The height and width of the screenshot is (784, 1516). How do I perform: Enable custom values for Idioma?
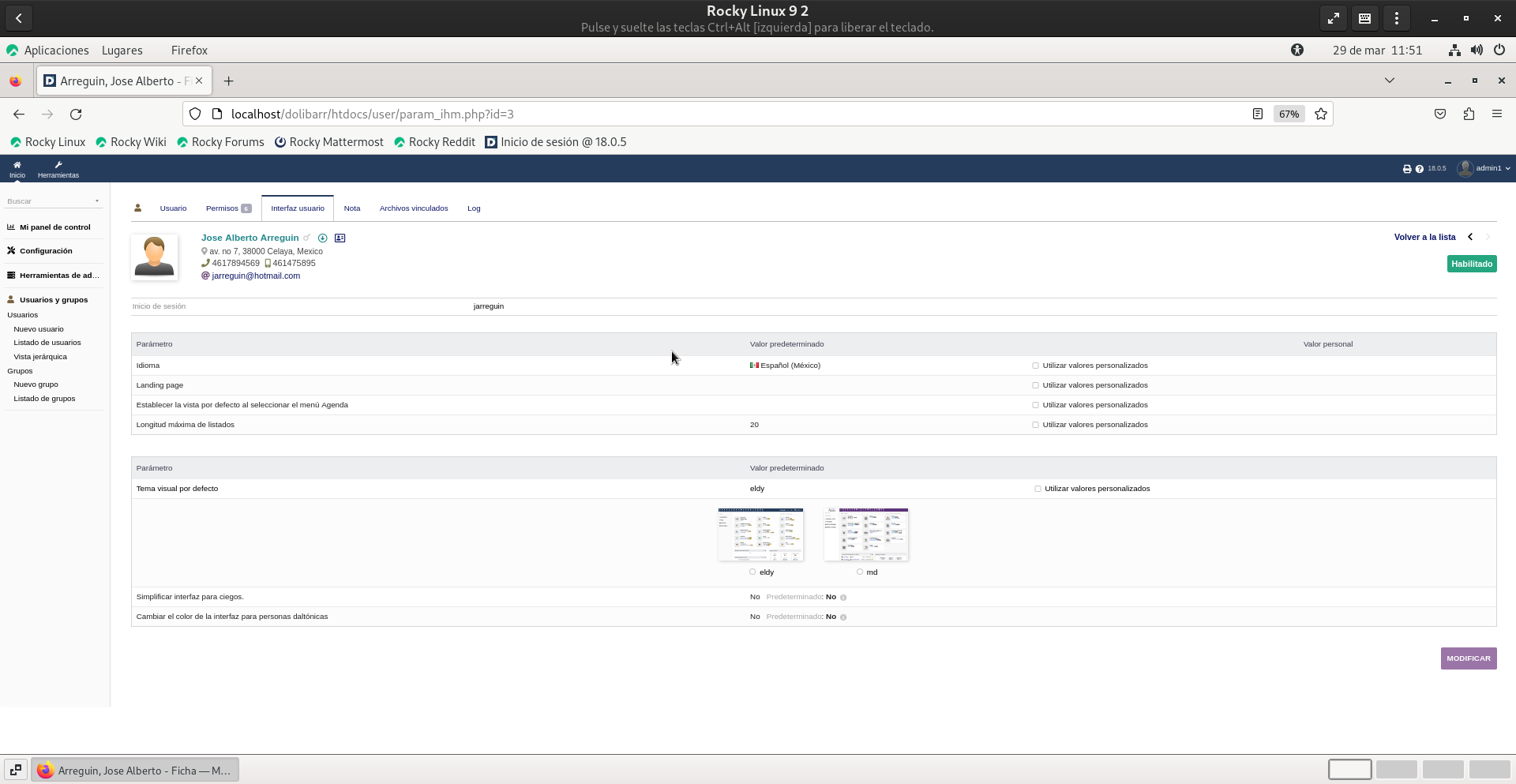point(1035,366)
